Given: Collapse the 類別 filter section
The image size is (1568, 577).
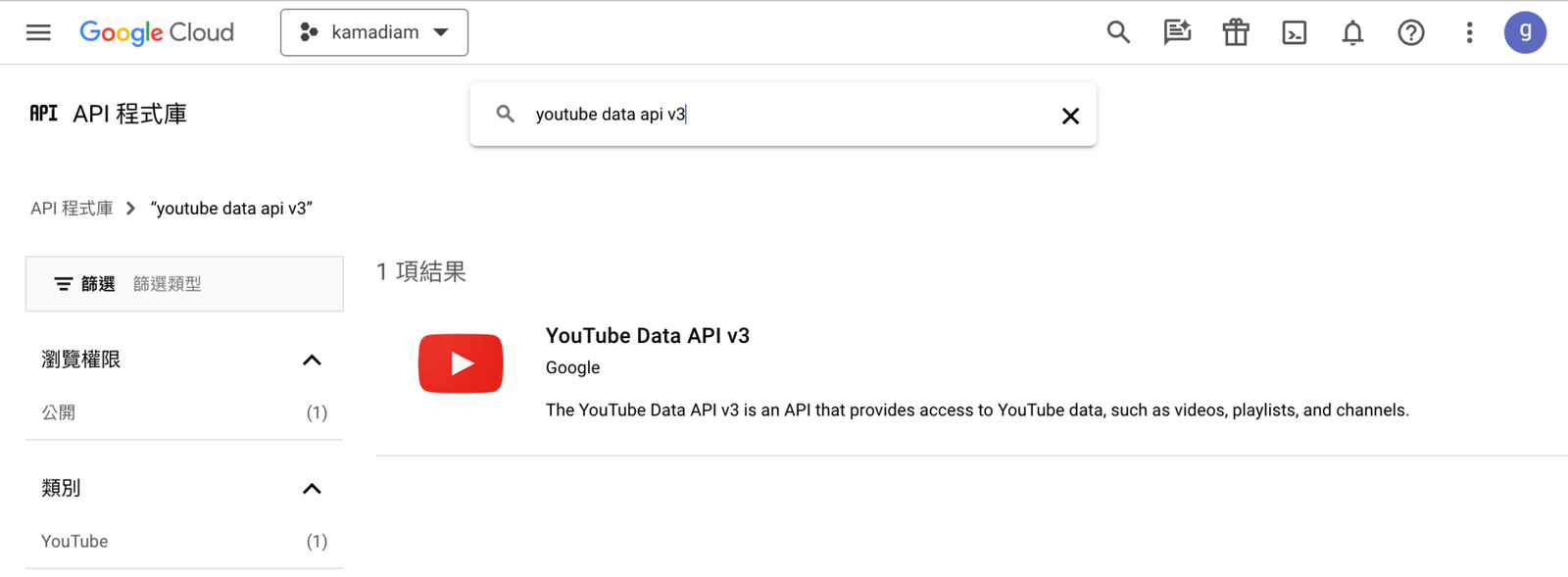Looking at the screenshot, I should [x=312, y=489].
